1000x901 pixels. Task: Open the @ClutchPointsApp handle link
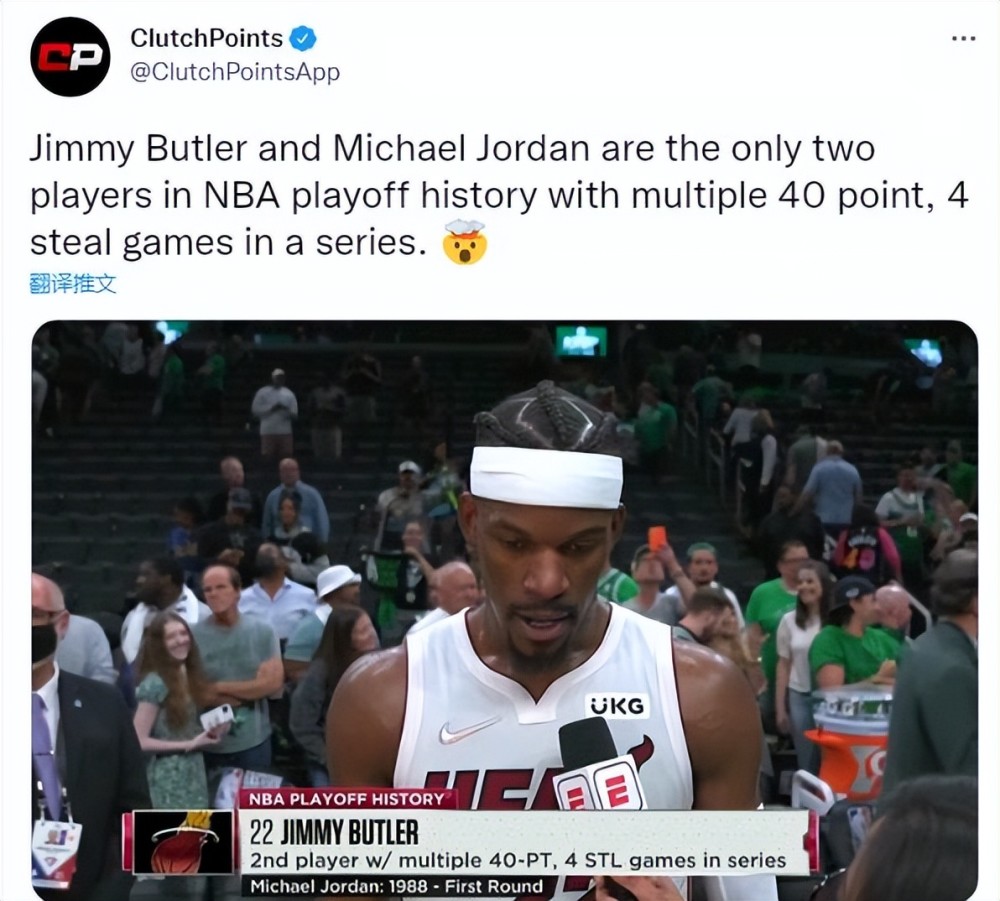point(235,71)
